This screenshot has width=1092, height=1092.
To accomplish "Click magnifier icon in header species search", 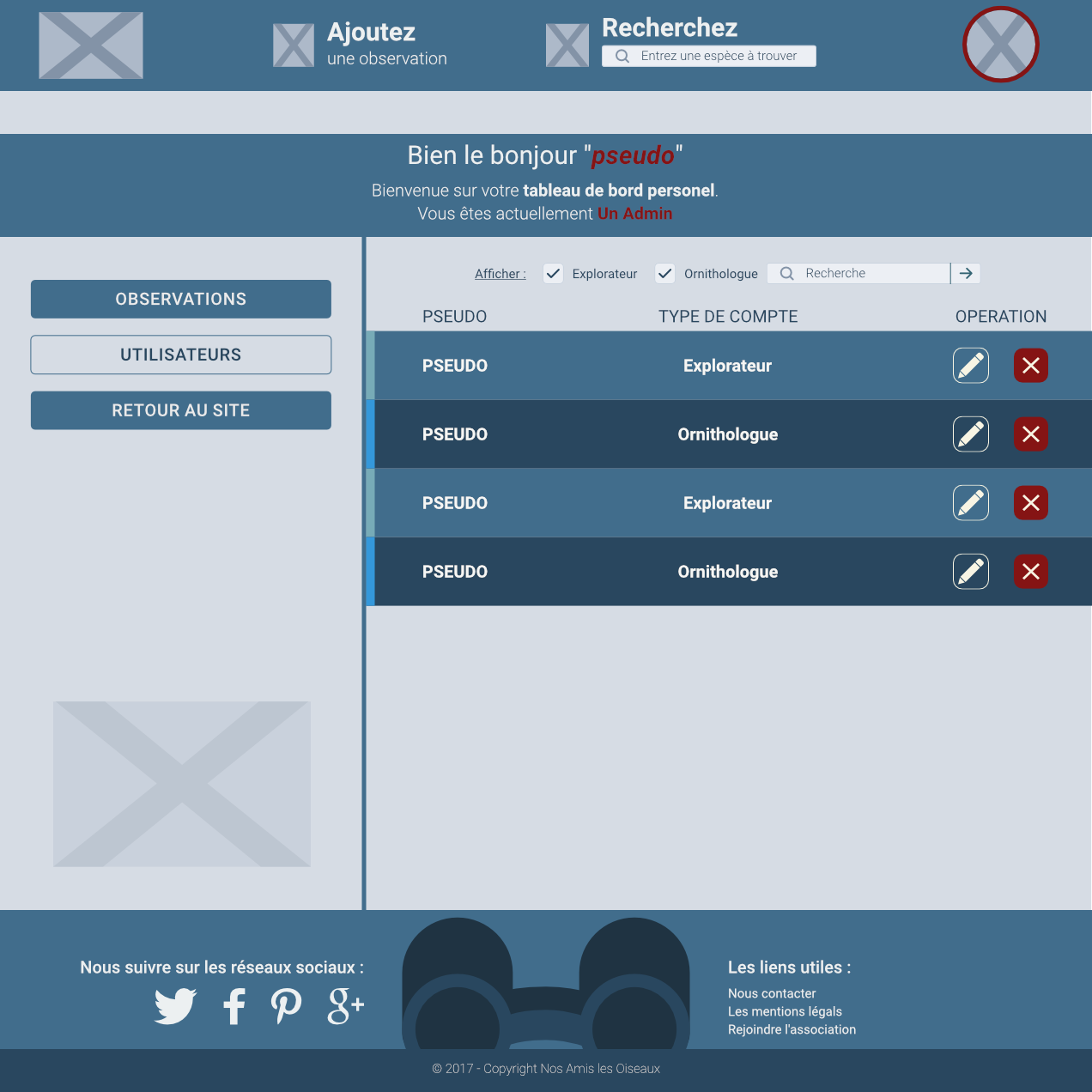I will pyautogui.click(x=622, y=56).
